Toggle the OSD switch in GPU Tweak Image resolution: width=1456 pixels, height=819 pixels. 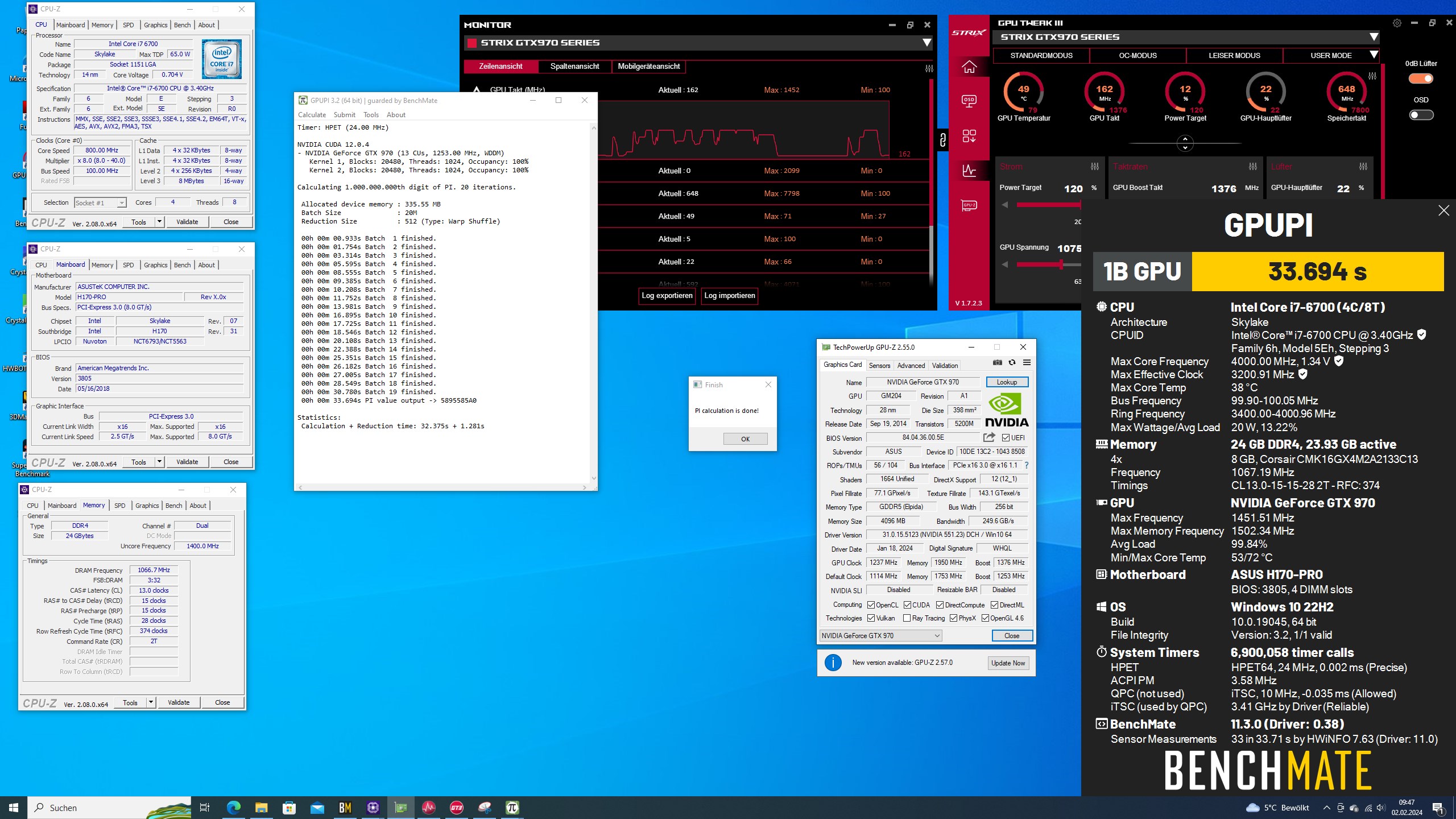pos(1420,115)
